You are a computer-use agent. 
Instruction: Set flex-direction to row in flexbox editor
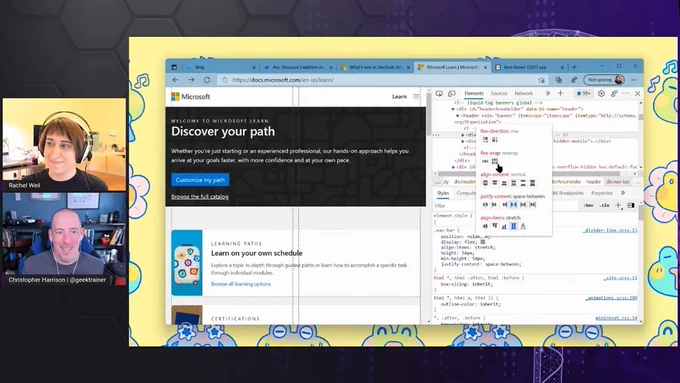click(485, 139)
